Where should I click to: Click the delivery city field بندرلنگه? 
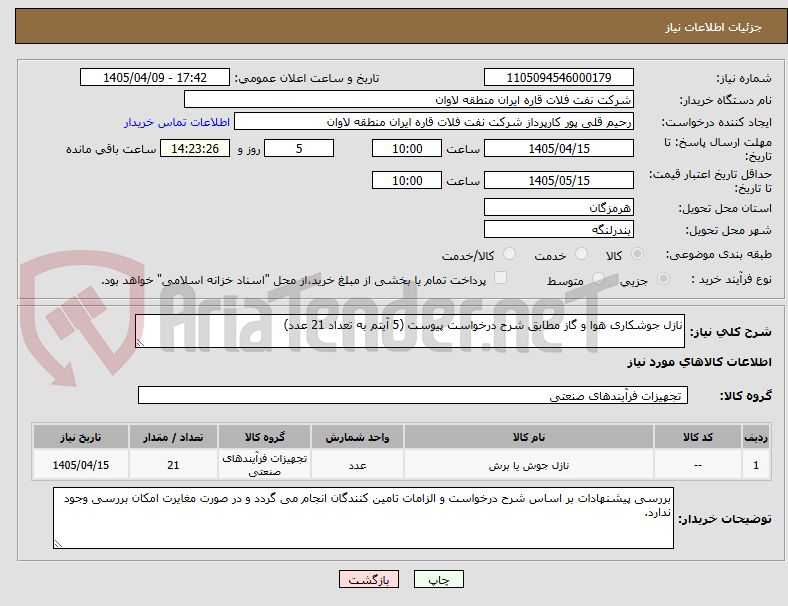click(x=558, y=229)
